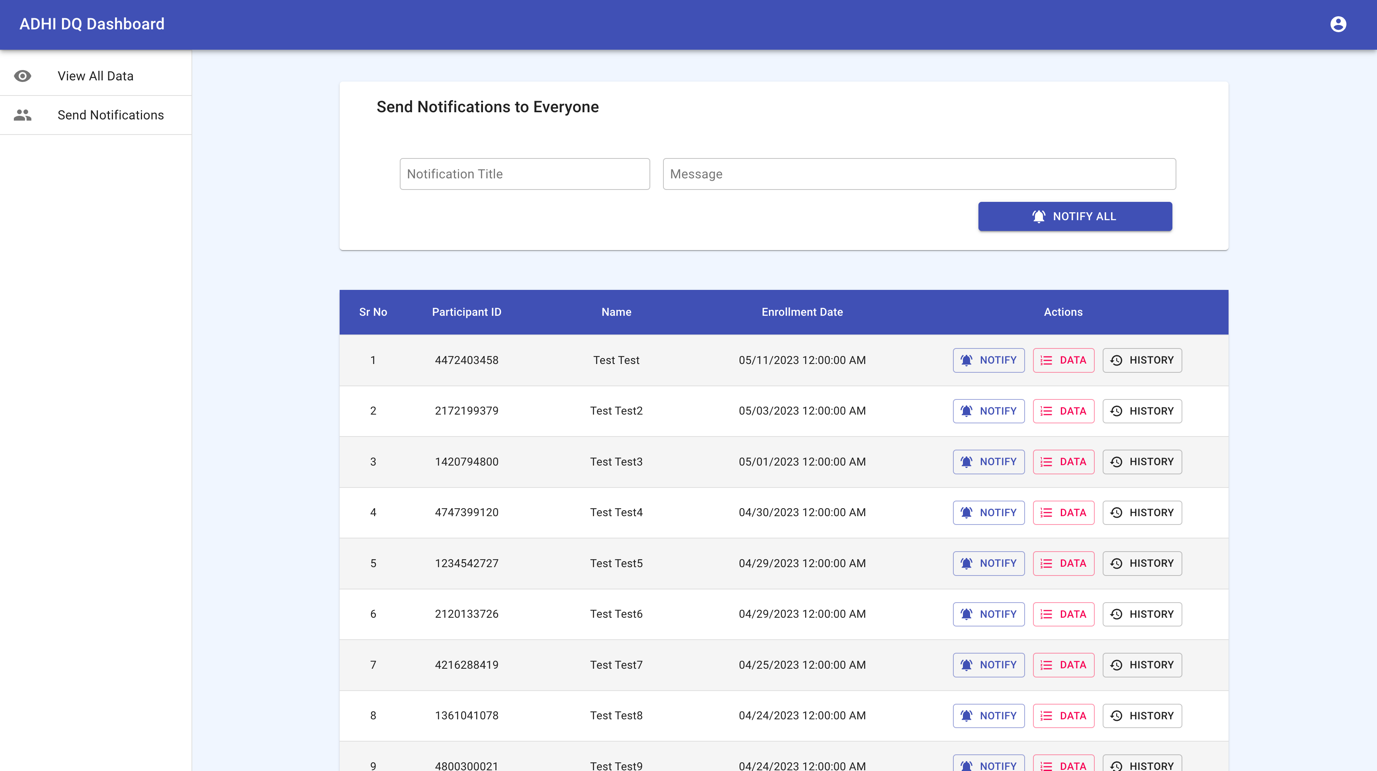Click the list icon on Test Test2's DATA button

coord(1046,410)
